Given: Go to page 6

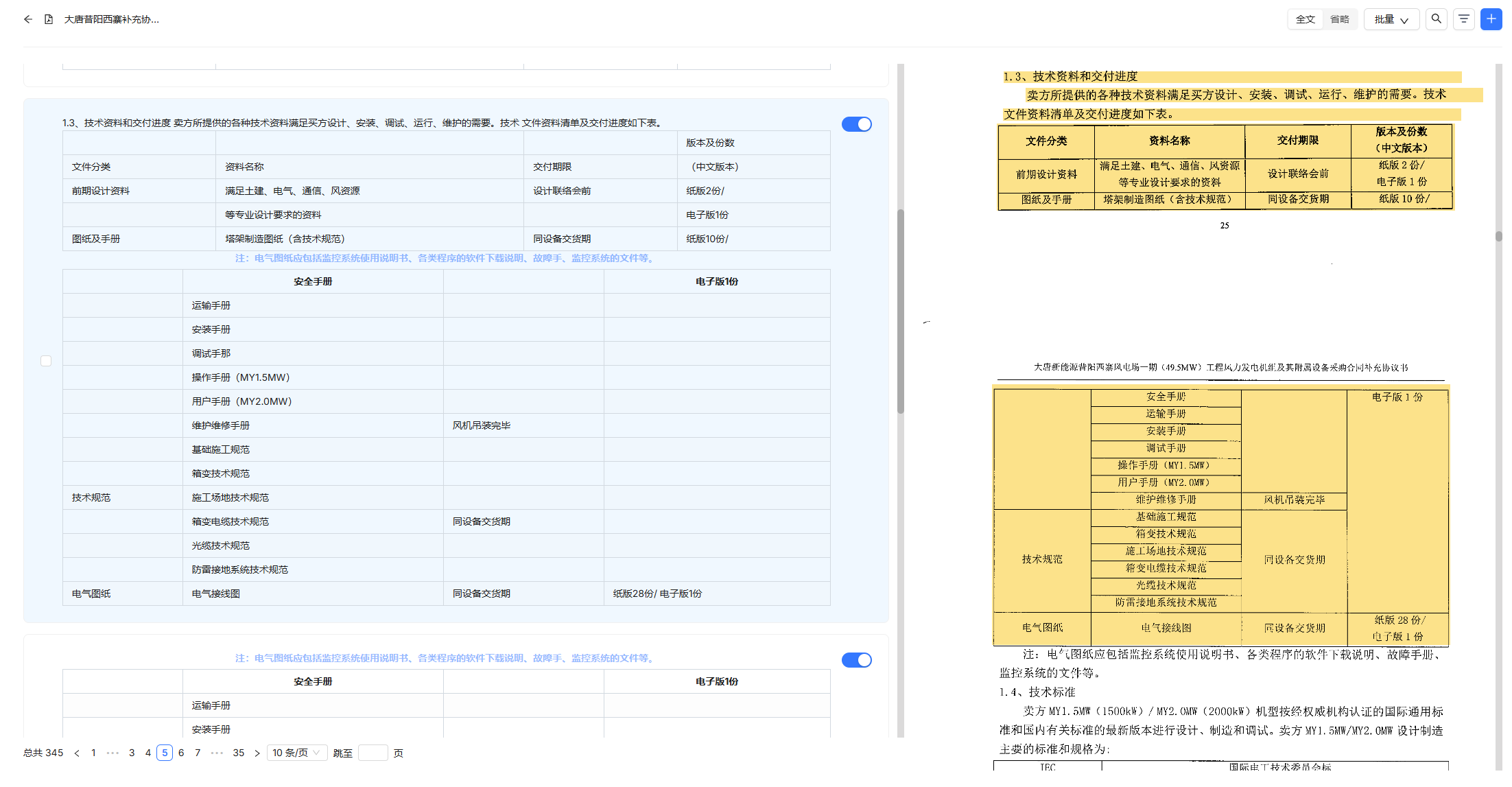Looking at the screenshot, I should click(181, 753).
